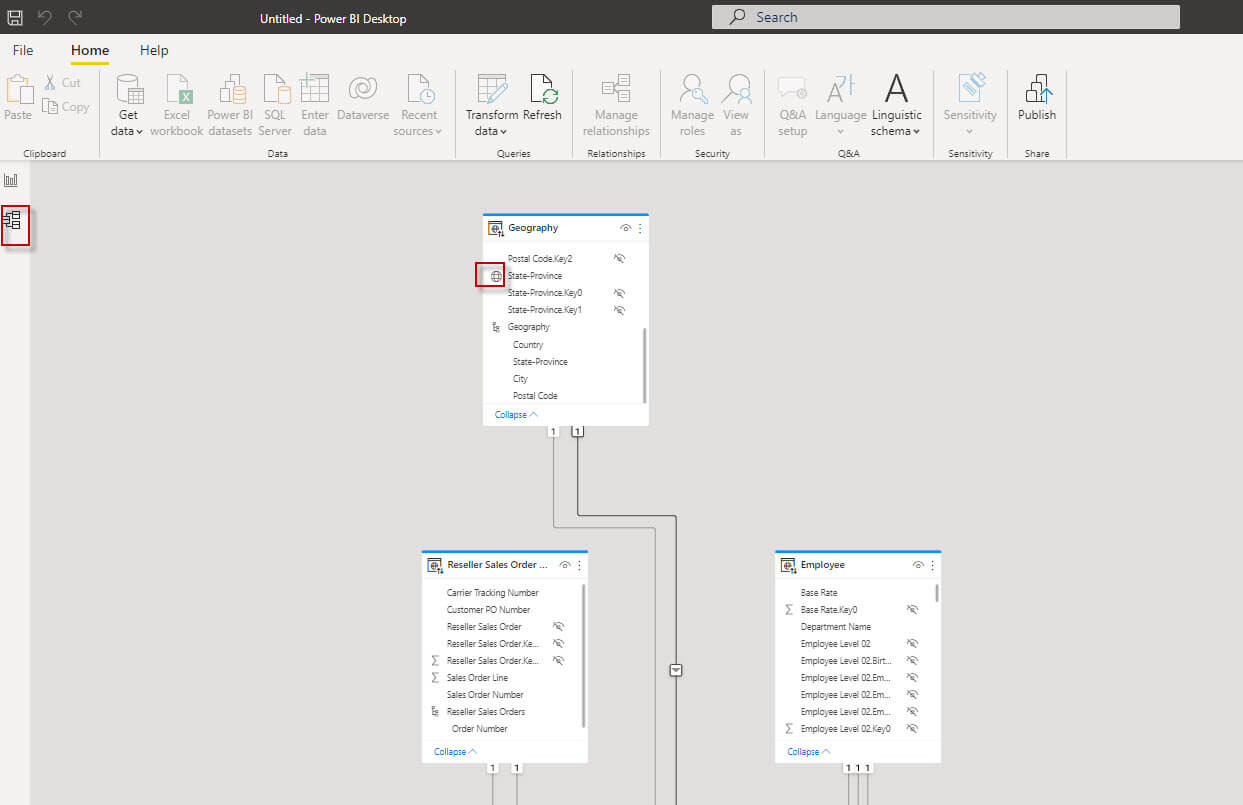Click the Refresh icon in Queries group
The image size is (1243, 805).
point(542,98)
